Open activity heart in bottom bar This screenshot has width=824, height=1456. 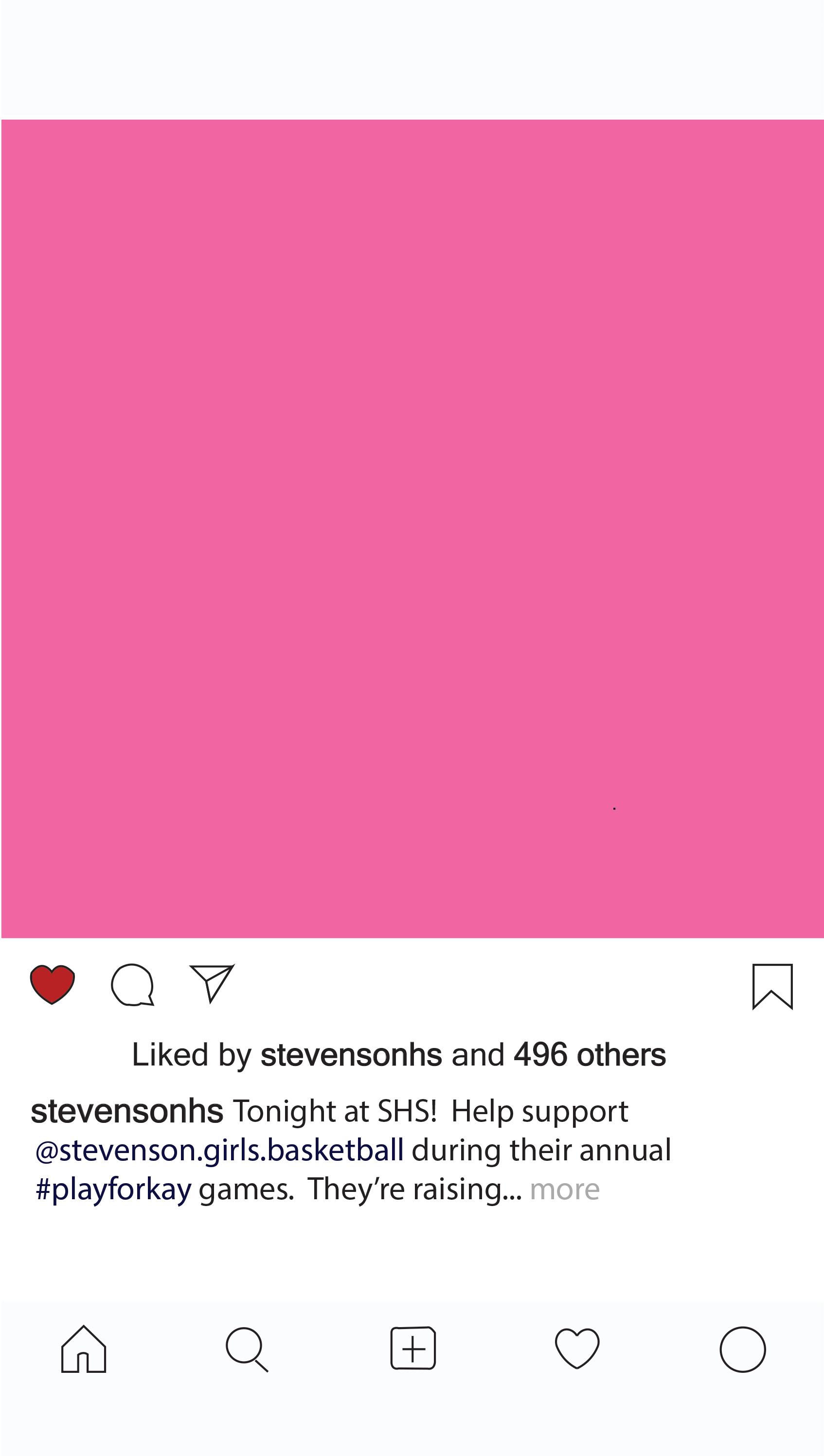(x=577, y=1349)
